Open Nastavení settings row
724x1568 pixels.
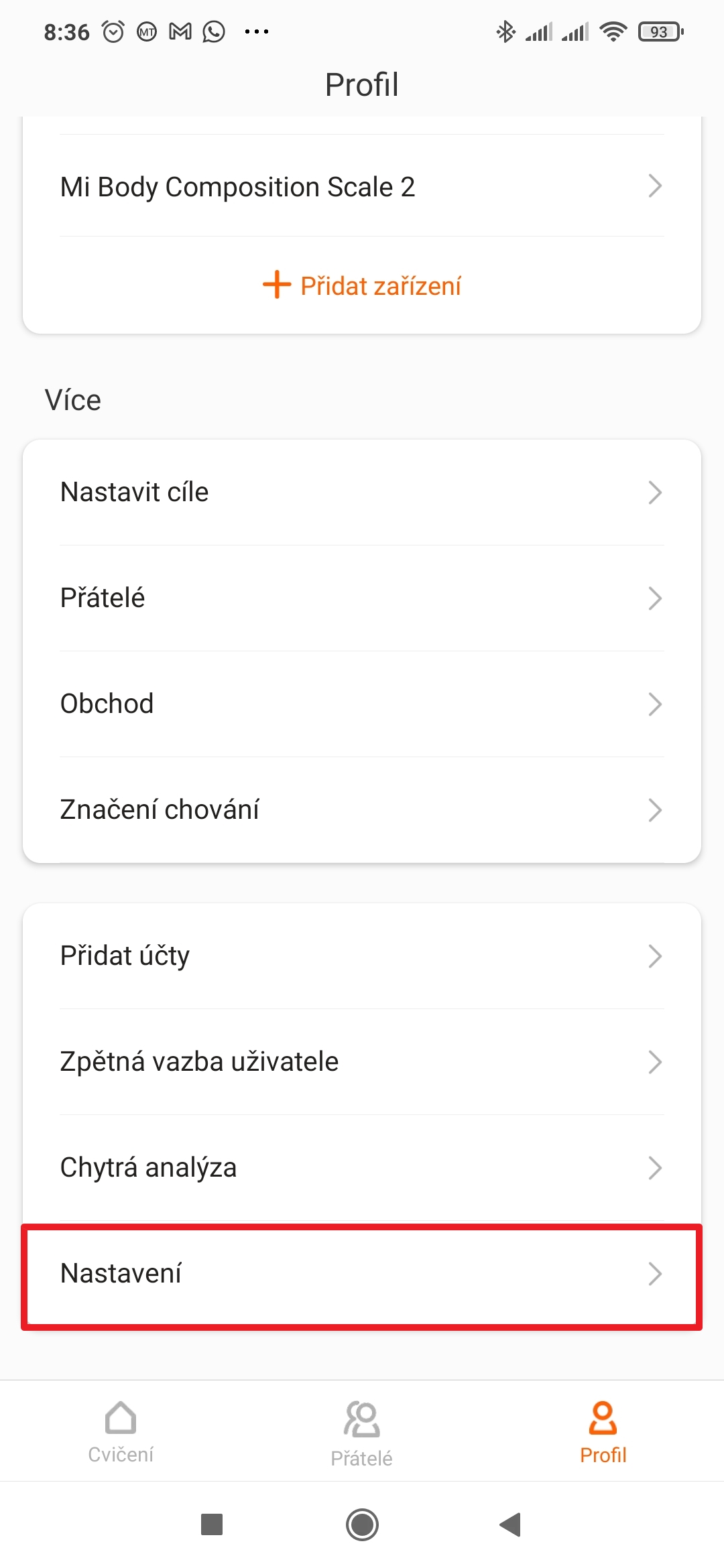[362, 1273]
